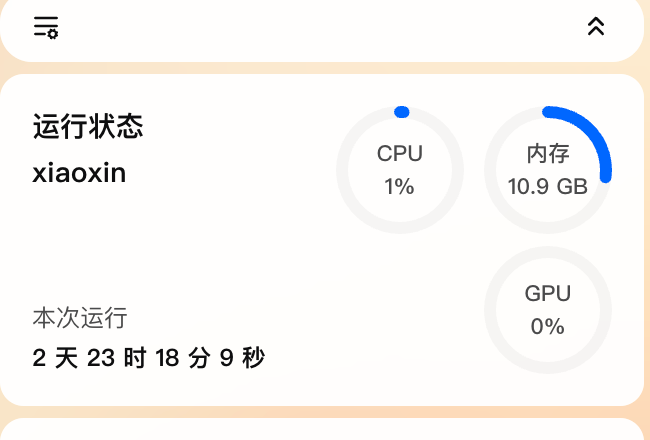Click the uptime 2 天 23 时 text
The width and height of the screenshot is (650, 440).
pyautogui.click(x=90, y=357)
